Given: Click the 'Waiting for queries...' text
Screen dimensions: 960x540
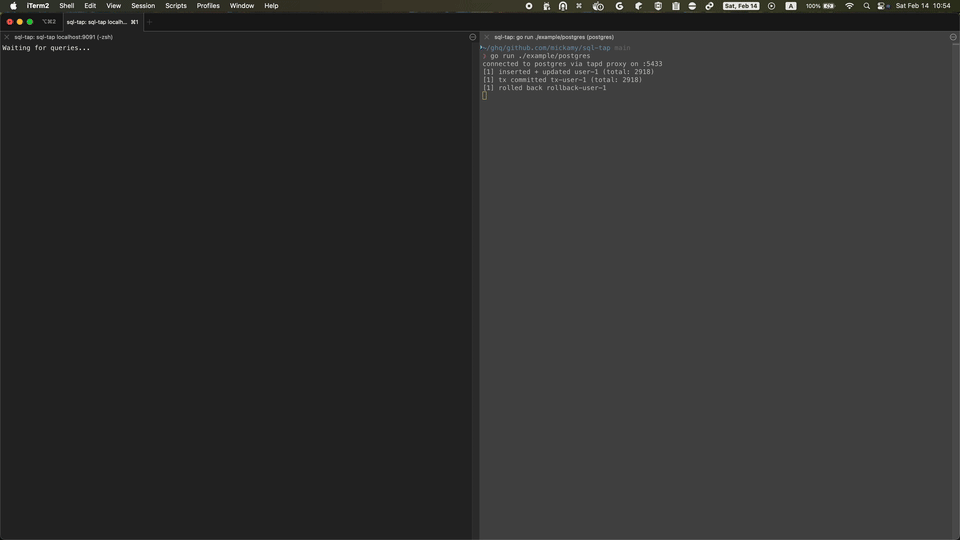Looking at the screenshot, I should 46,48.
